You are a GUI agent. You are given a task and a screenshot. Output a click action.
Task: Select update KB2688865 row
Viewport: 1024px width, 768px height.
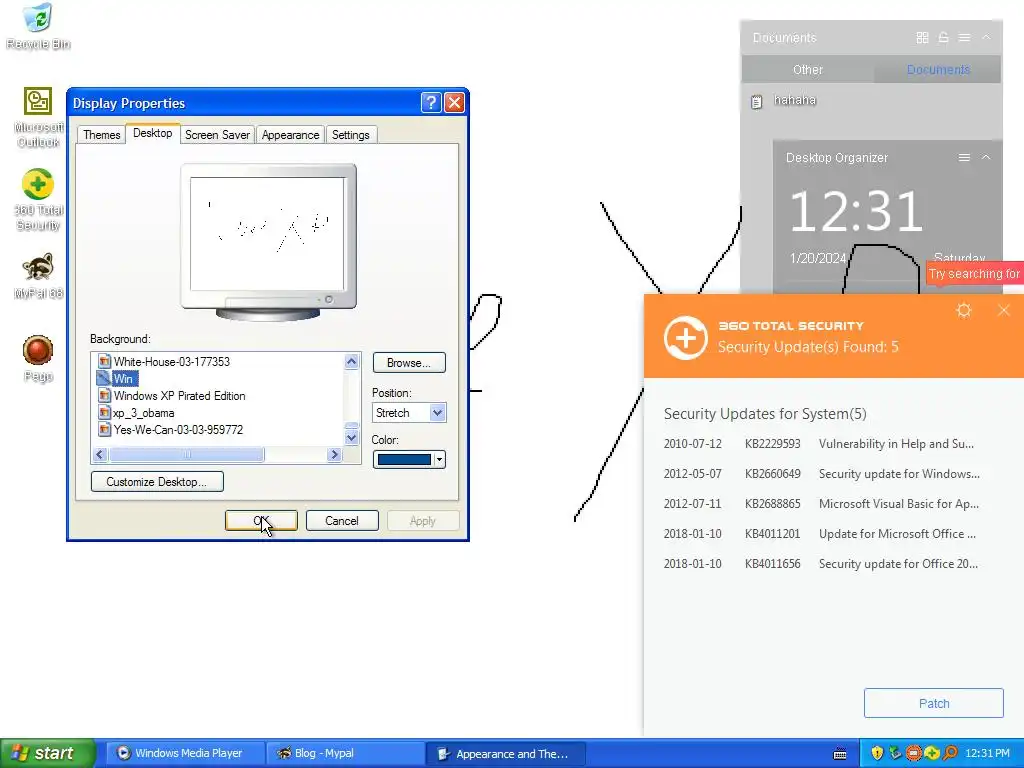coord(822,504)
